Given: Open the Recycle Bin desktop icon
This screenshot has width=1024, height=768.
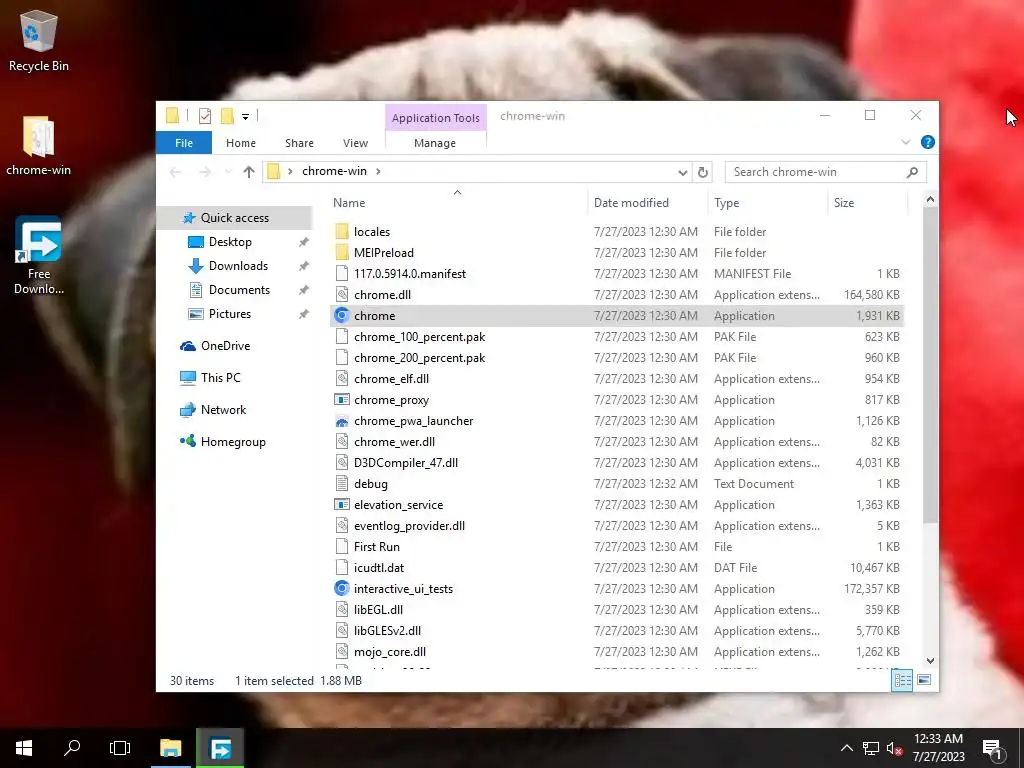Looking at the screenshot, I should [x=39, y=40].
